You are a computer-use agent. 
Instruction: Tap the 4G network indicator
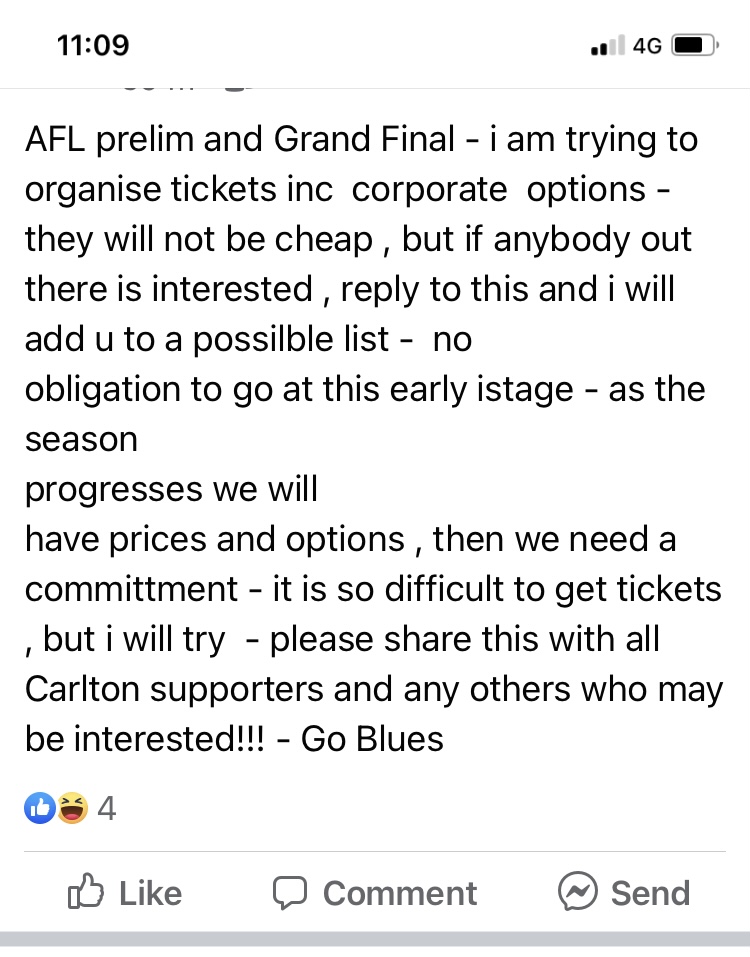(648, 46)
